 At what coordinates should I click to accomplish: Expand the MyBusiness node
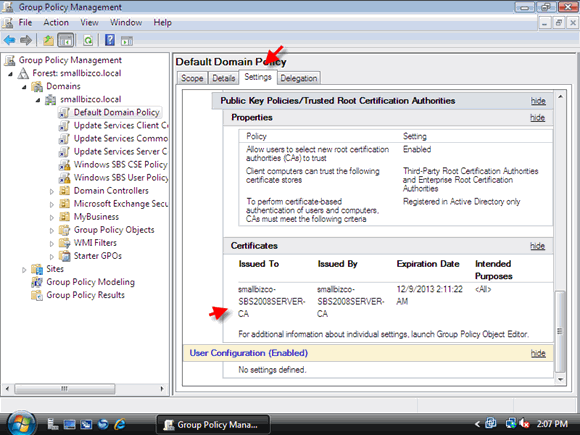point(52,217)
